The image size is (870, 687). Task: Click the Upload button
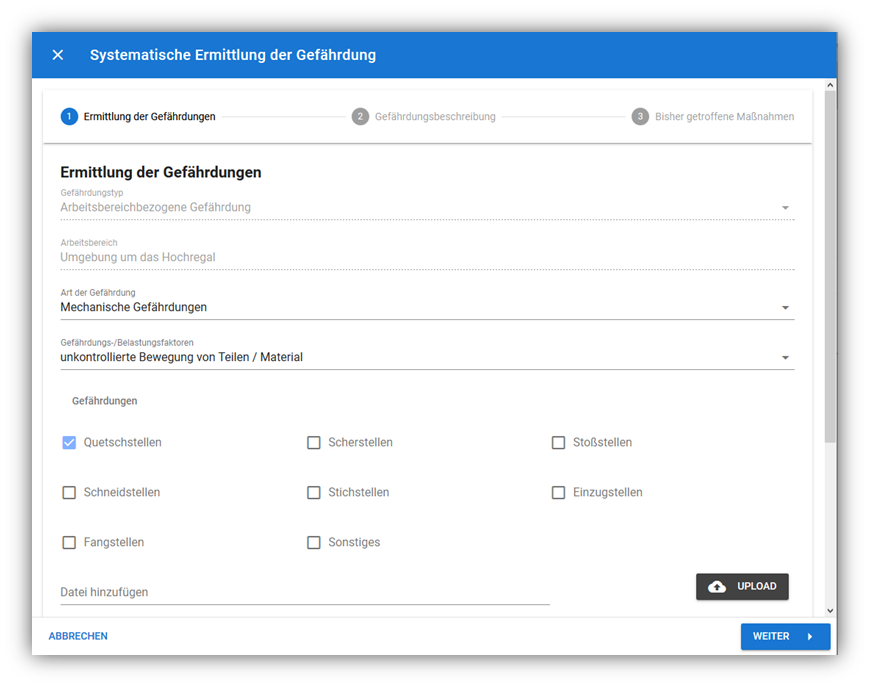(x=742, y=587)
